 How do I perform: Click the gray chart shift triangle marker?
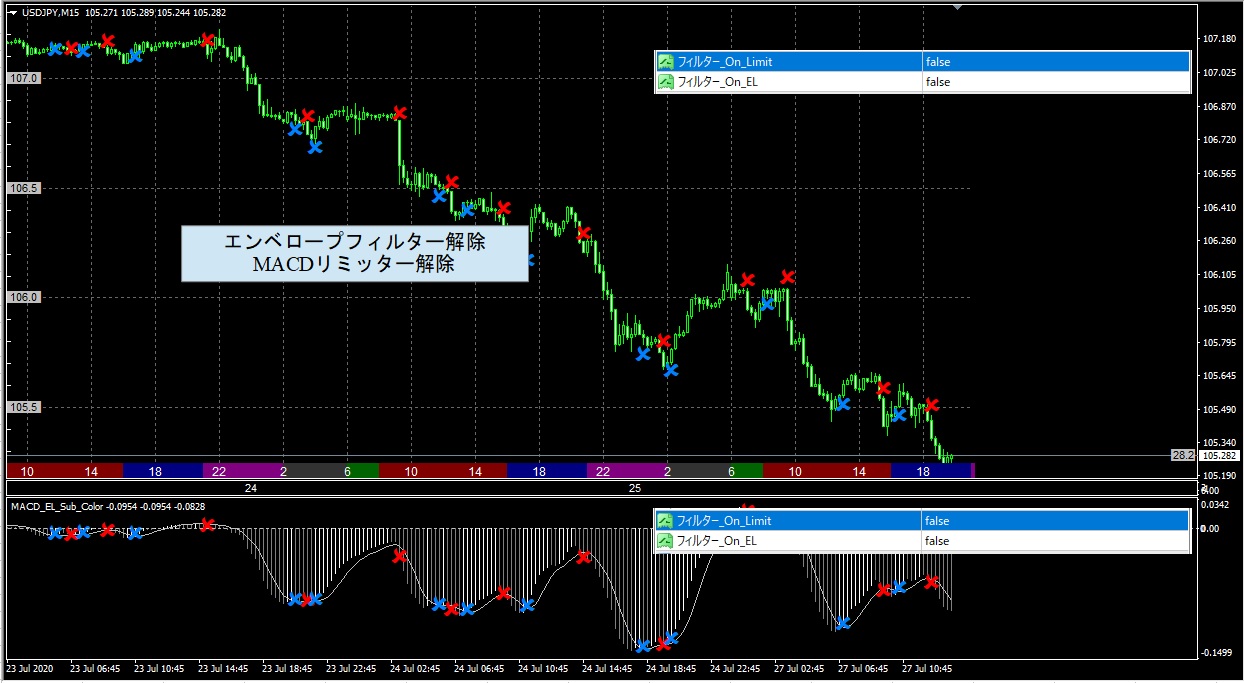tap(959, 8)
